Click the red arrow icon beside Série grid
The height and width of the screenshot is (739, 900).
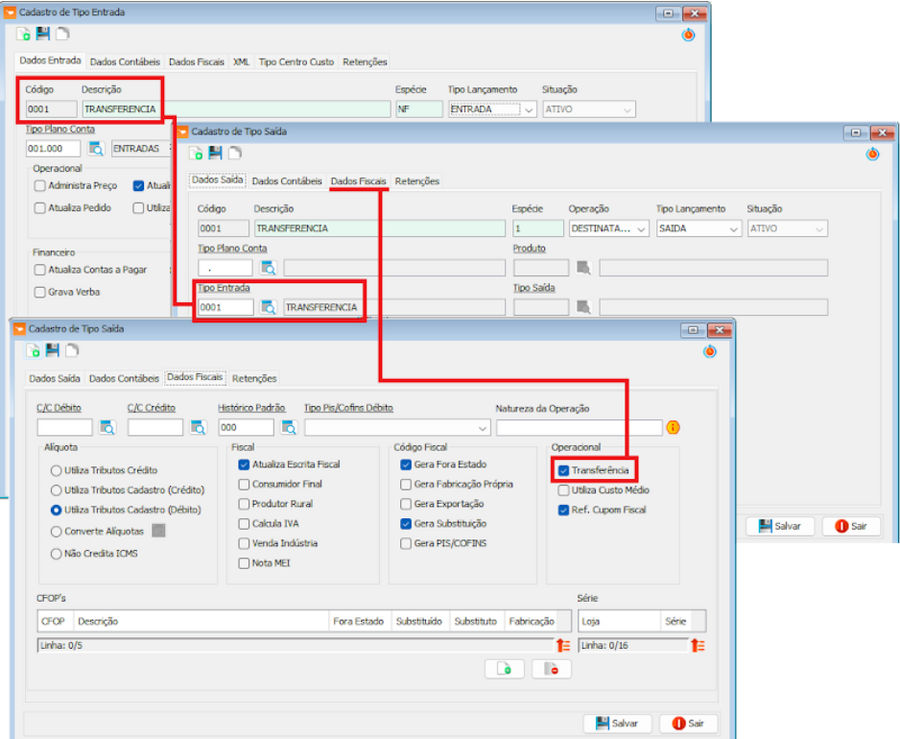click(x=697, y=646)
